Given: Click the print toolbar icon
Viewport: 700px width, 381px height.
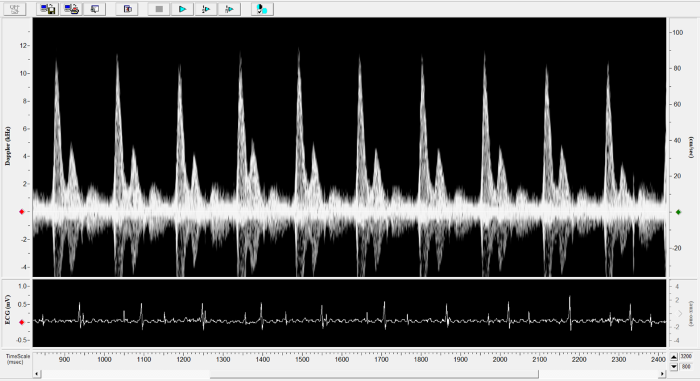Looking at the screenshot, I should click(x=71, y=9).
